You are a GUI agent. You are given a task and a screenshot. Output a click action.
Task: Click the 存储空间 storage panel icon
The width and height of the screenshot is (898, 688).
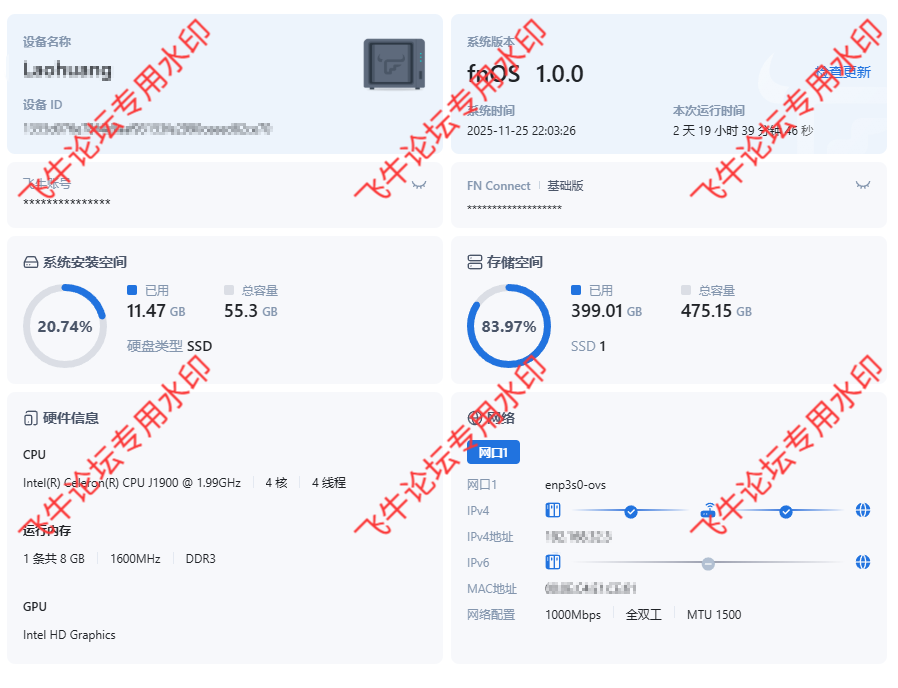click(x=473, y=262)
